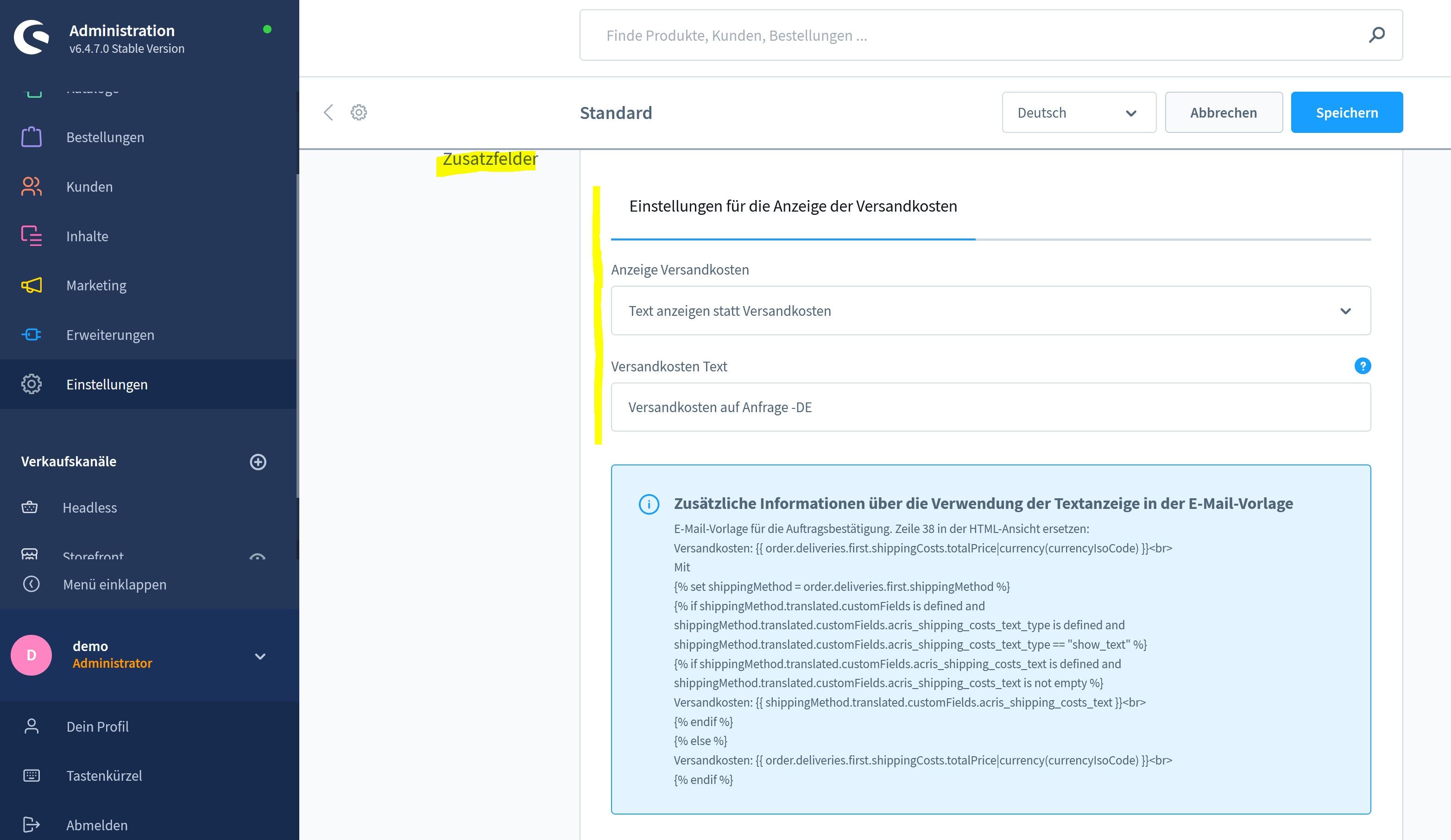This screenshot has width=1451, height=840.
Task: Click the Zusatzfelder tab label
Action: tap(490, 158)
